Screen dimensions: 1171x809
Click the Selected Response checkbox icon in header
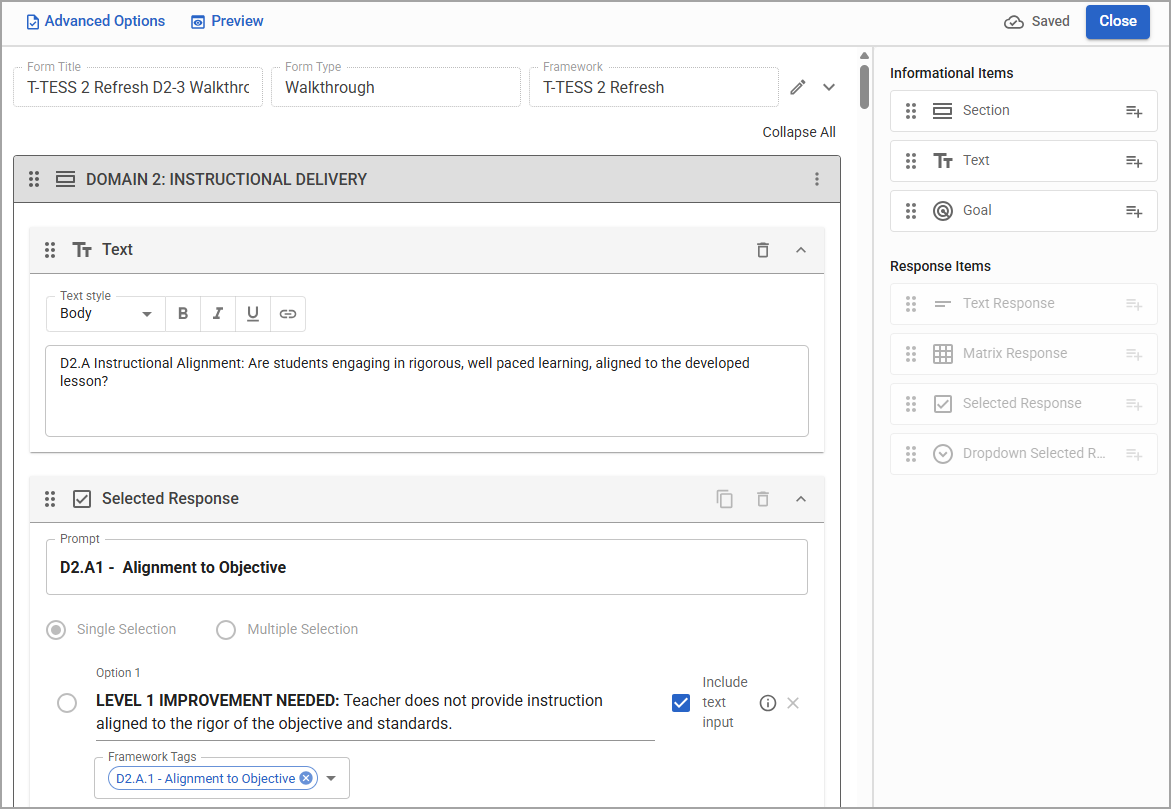(82, 499)
